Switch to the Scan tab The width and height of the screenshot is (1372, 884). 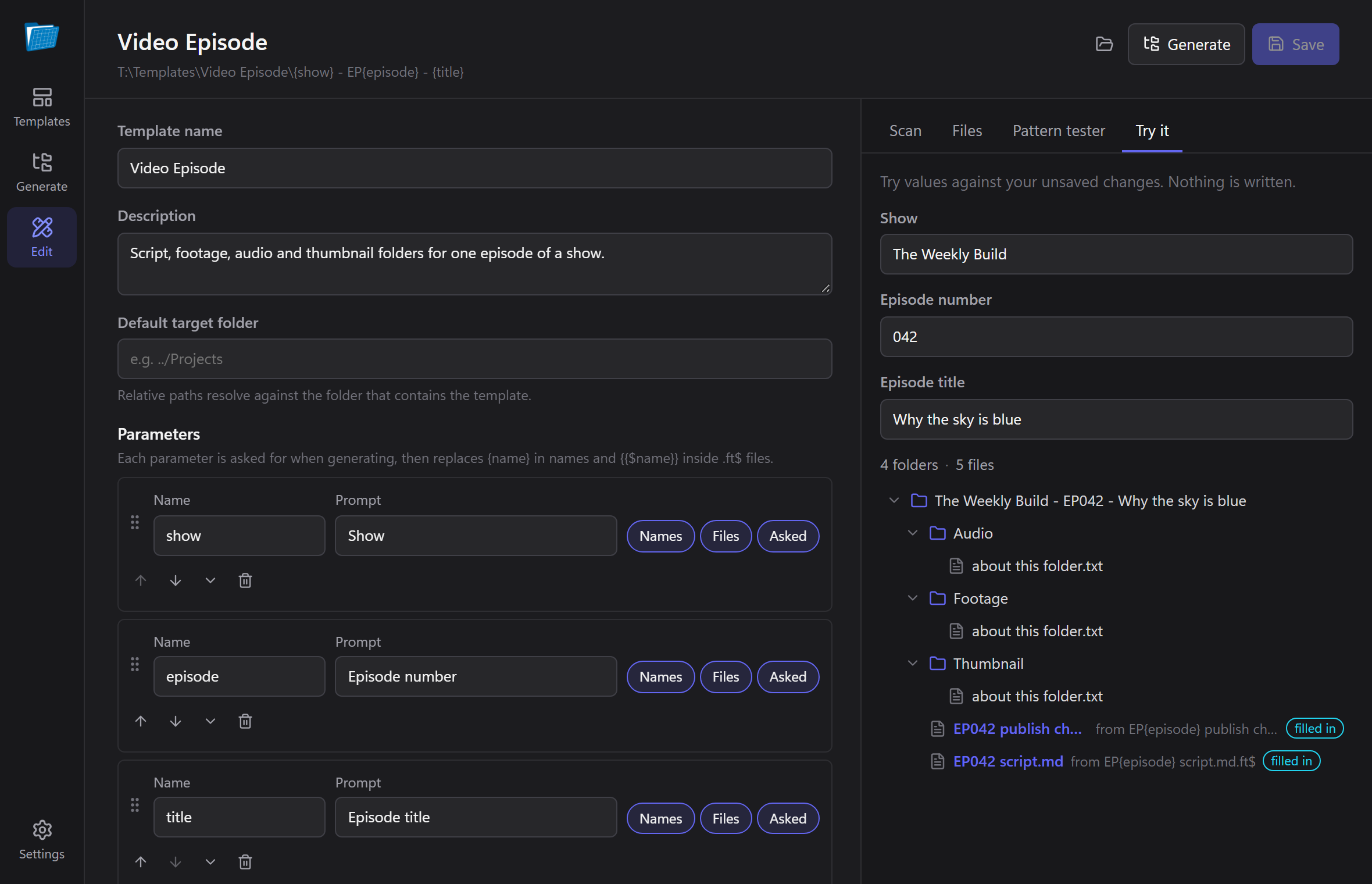tap(905, 131)
